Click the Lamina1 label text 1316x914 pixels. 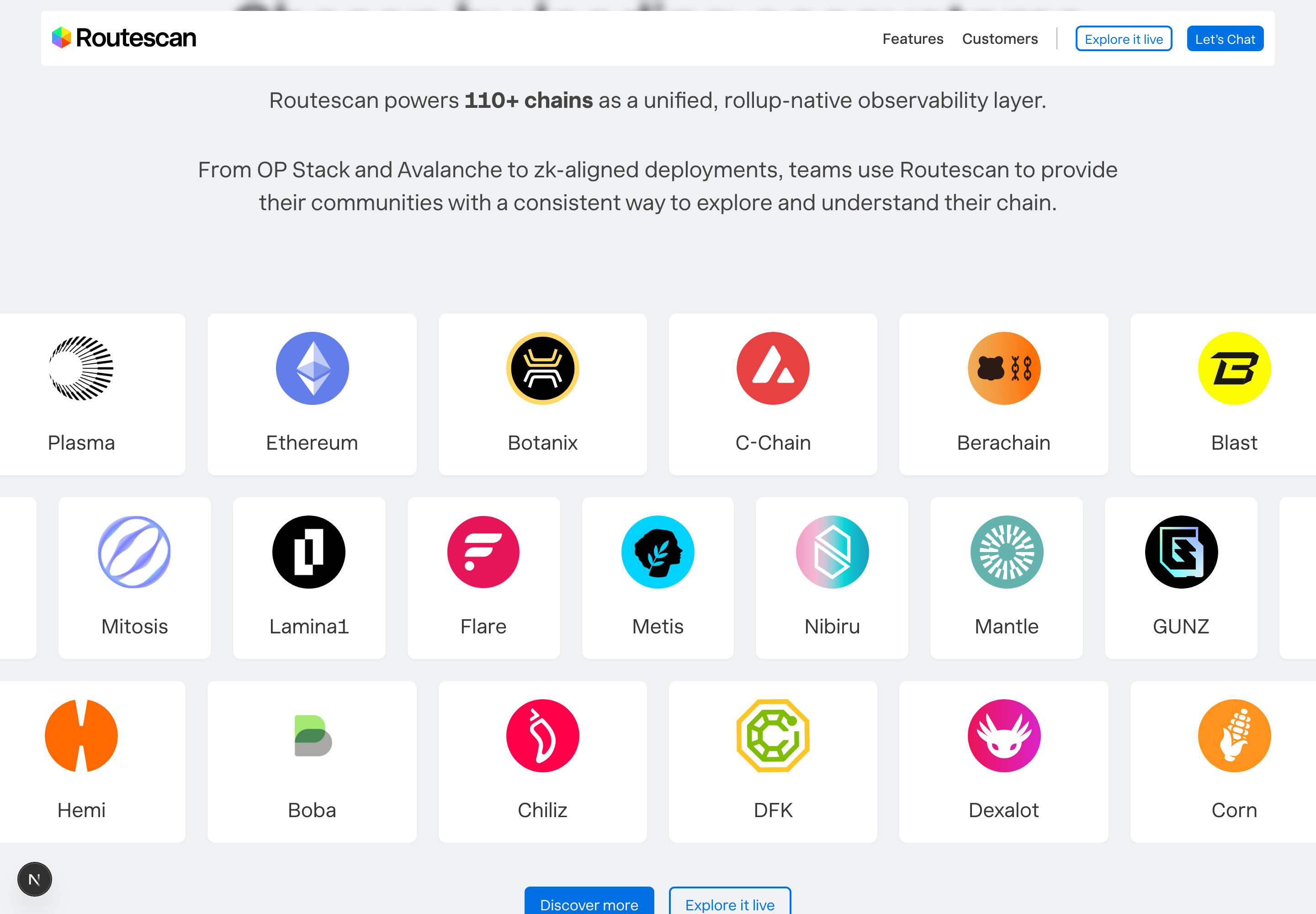[x=309, y=627]
